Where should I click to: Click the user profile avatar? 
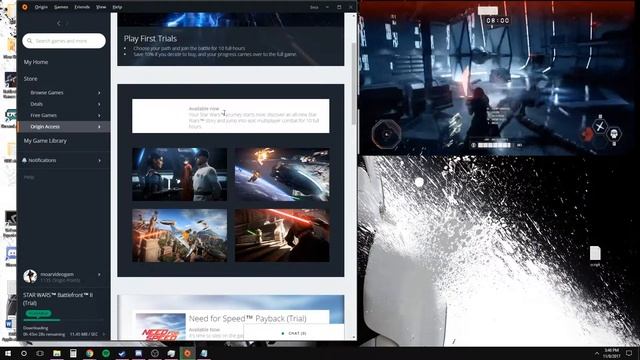(30, 276)
